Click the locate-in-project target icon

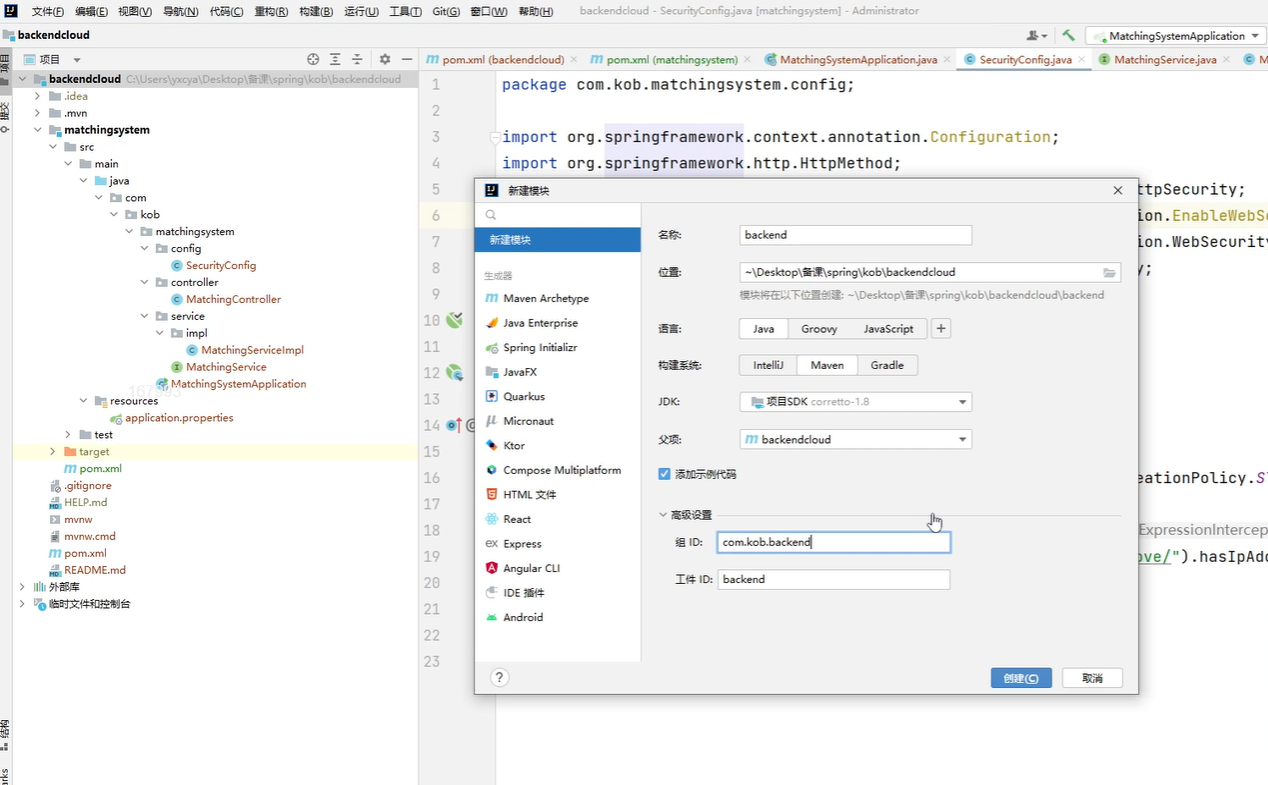tap(313, 60)
